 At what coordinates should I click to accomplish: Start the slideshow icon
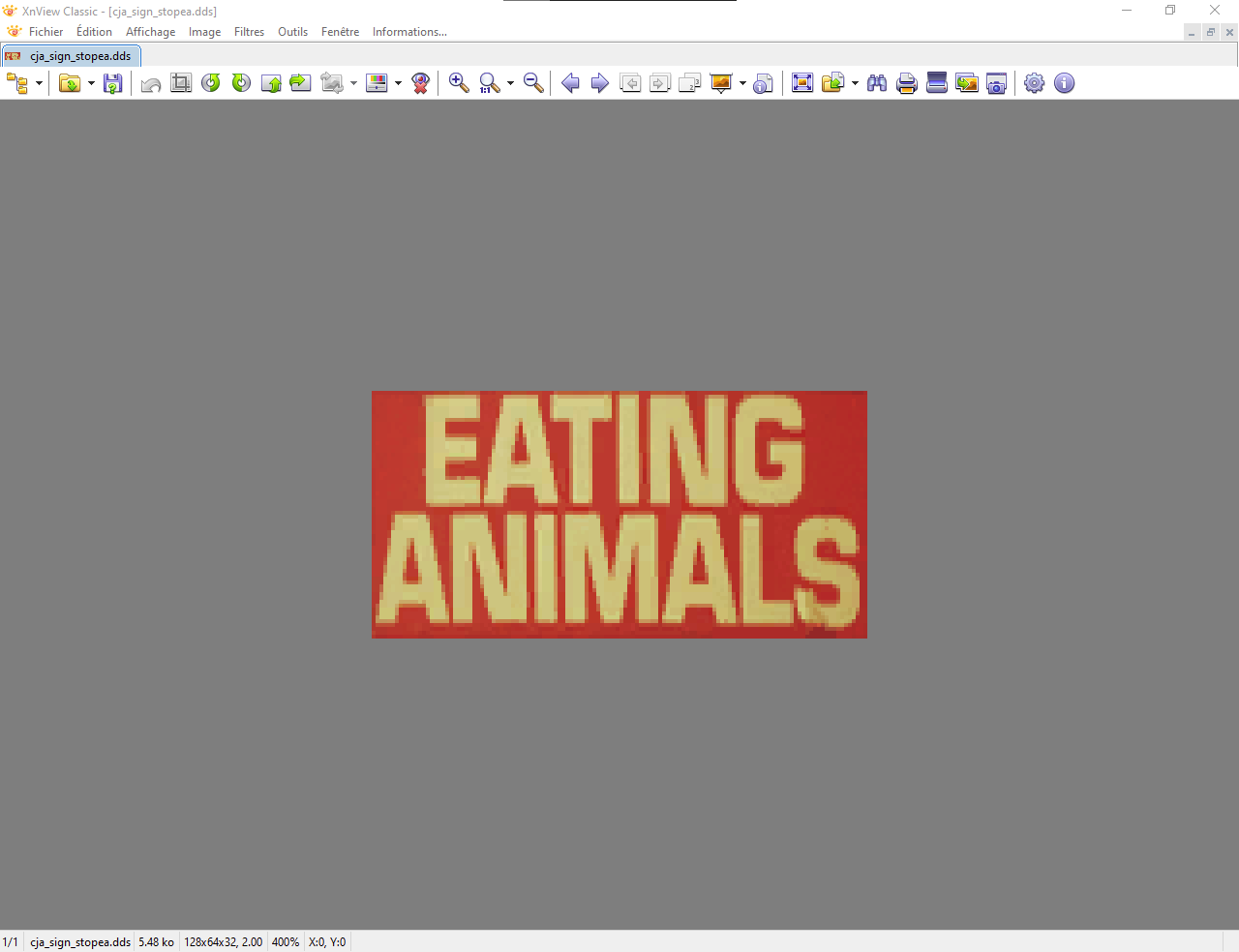pos(721,83)
